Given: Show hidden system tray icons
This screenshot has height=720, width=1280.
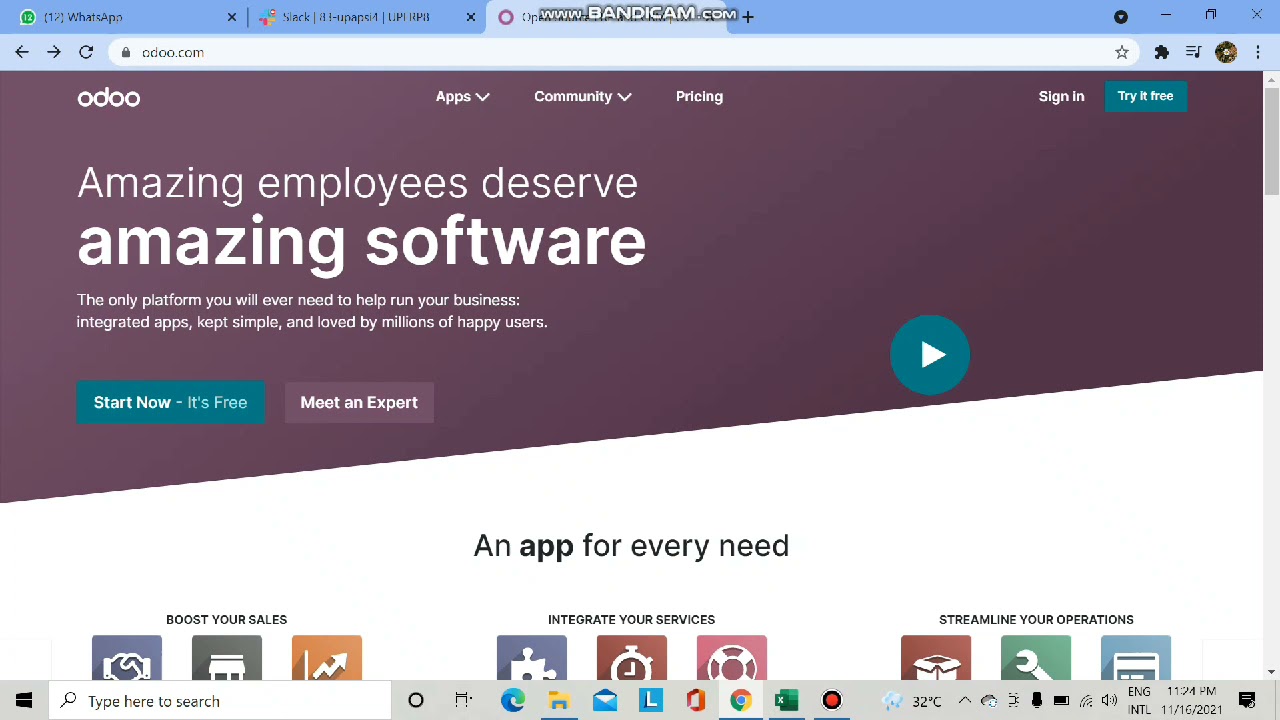Looking at the screenshot, I should (x=964, y=701).
